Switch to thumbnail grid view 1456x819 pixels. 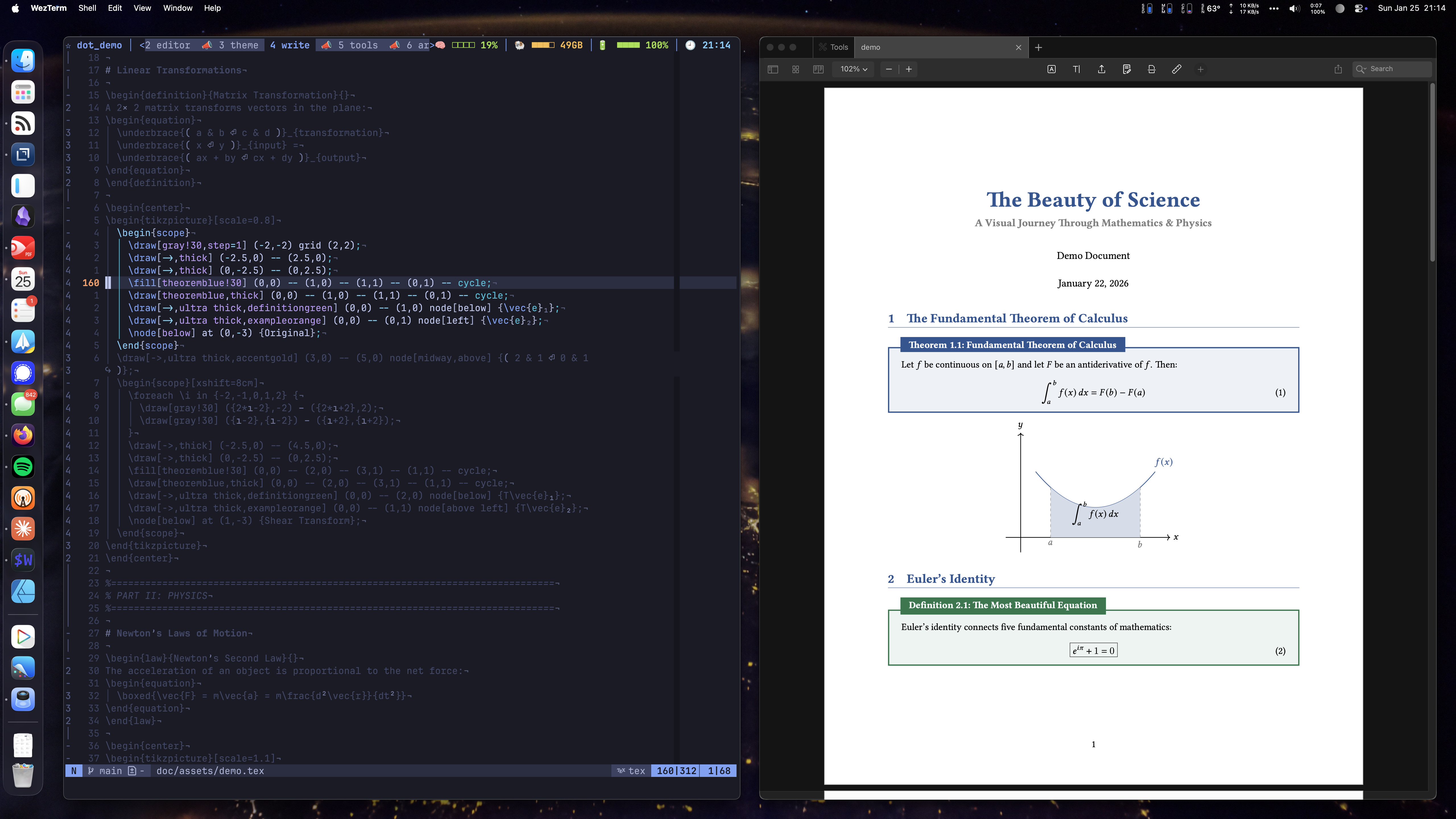tap(795, 69)
